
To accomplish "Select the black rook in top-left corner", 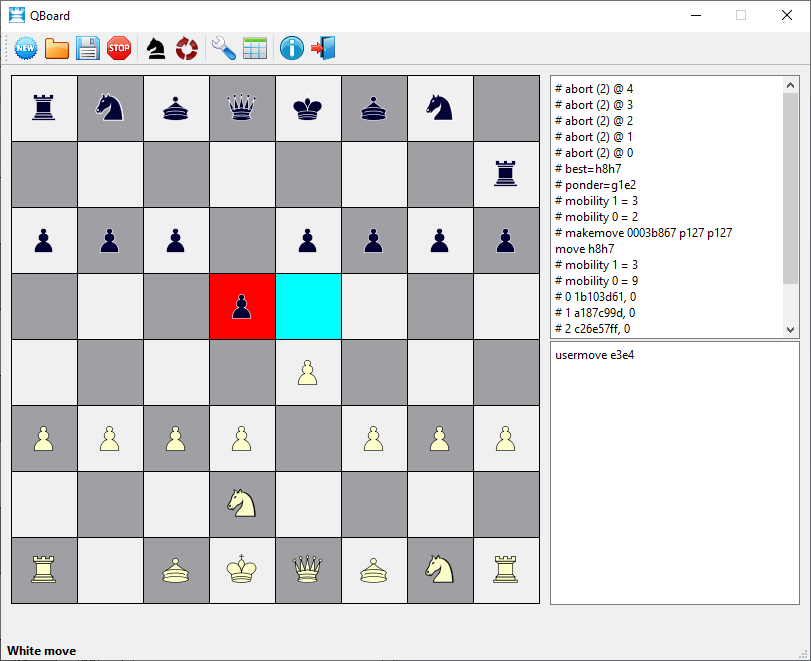I will coord(44,109).
